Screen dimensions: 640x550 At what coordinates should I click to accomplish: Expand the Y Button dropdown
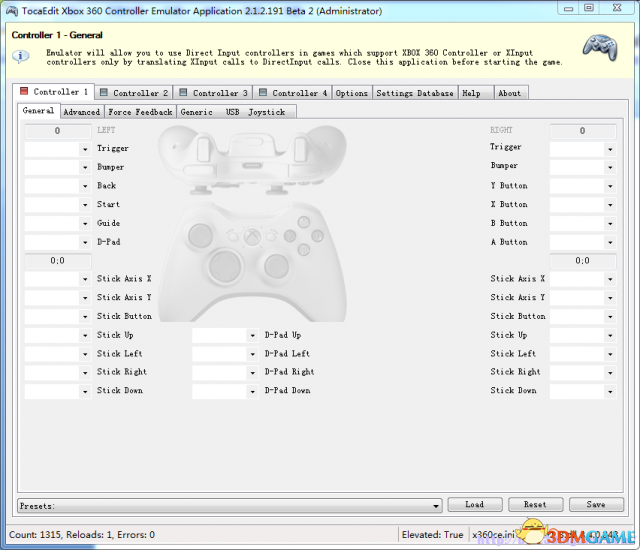point(610,186)
